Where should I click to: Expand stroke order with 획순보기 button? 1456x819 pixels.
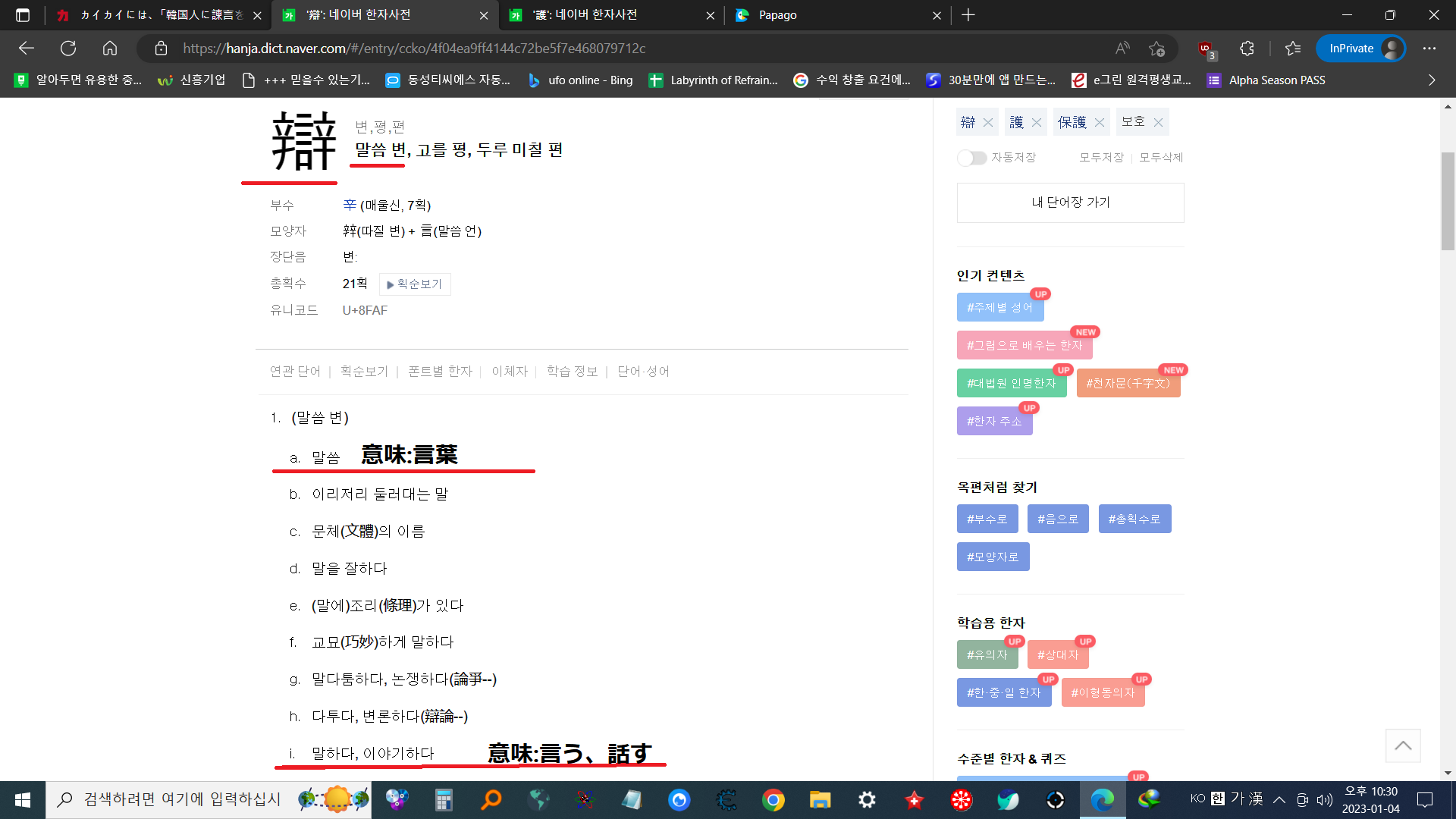414,284
